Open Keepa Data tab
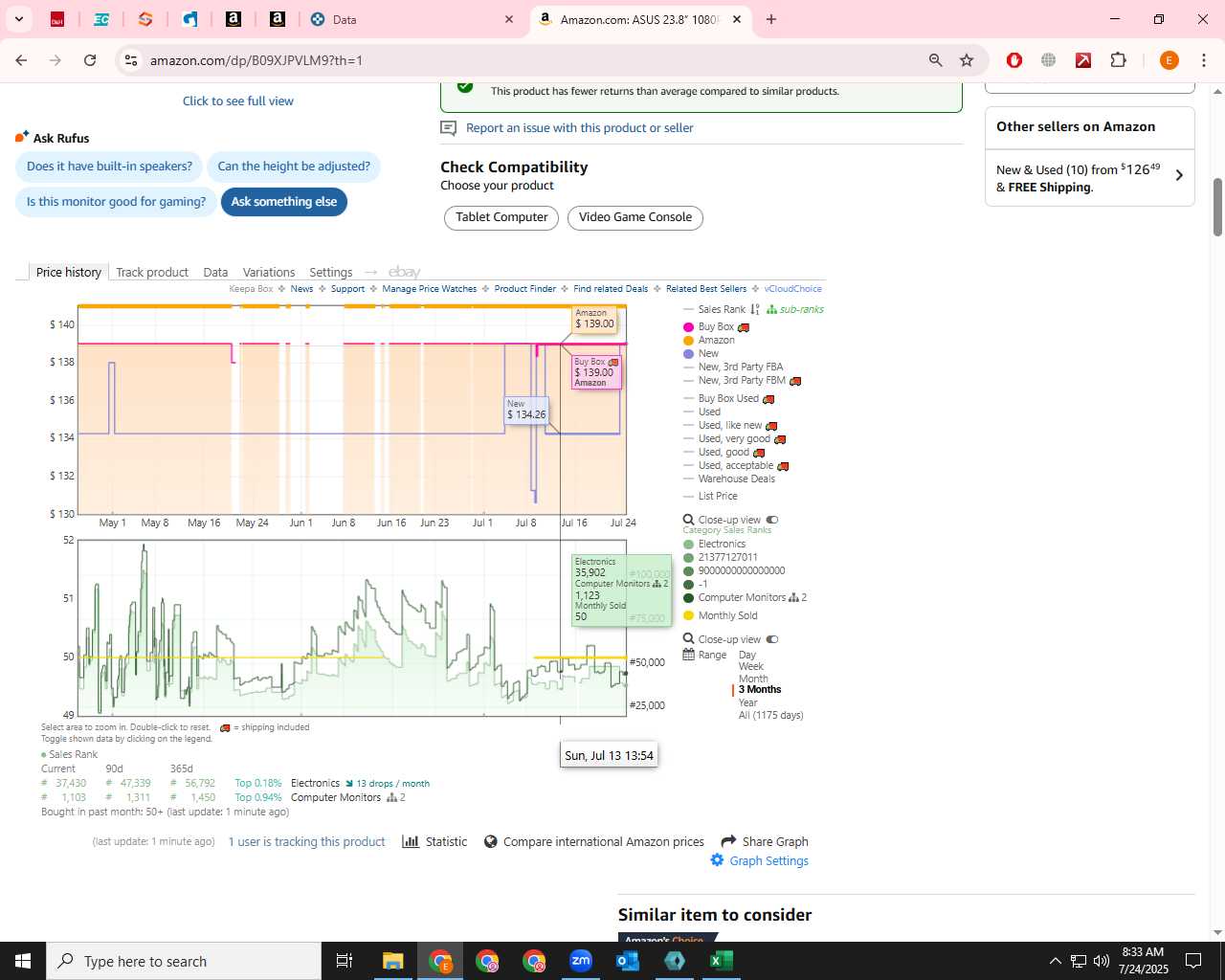 pos(215,272)
